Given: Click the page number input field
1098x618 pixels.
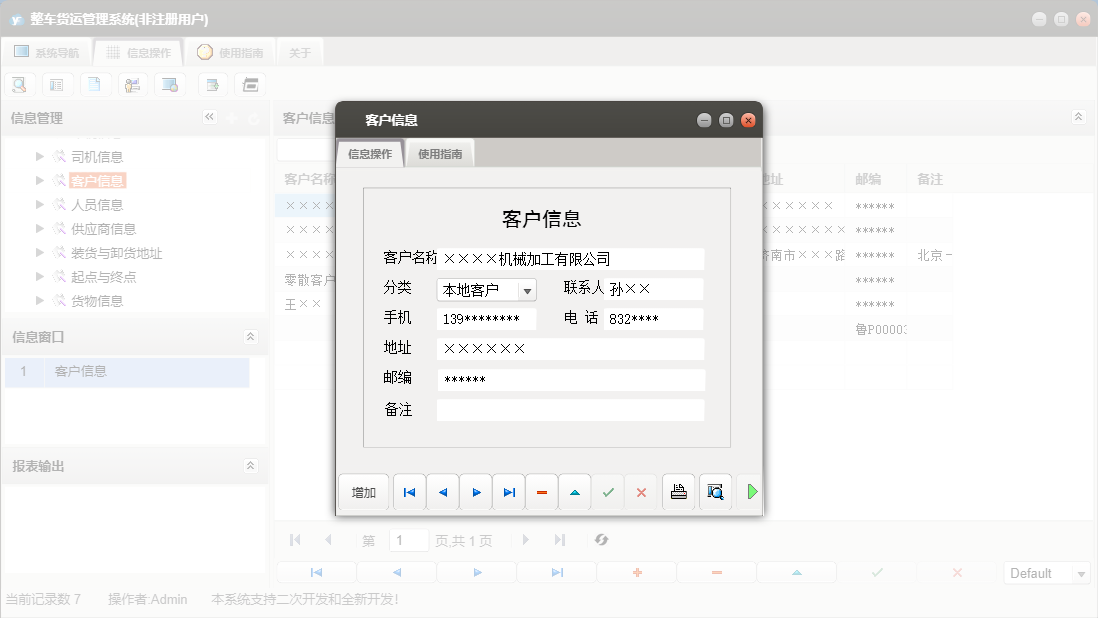Looking at the screenshot, I should click(408, 540).
